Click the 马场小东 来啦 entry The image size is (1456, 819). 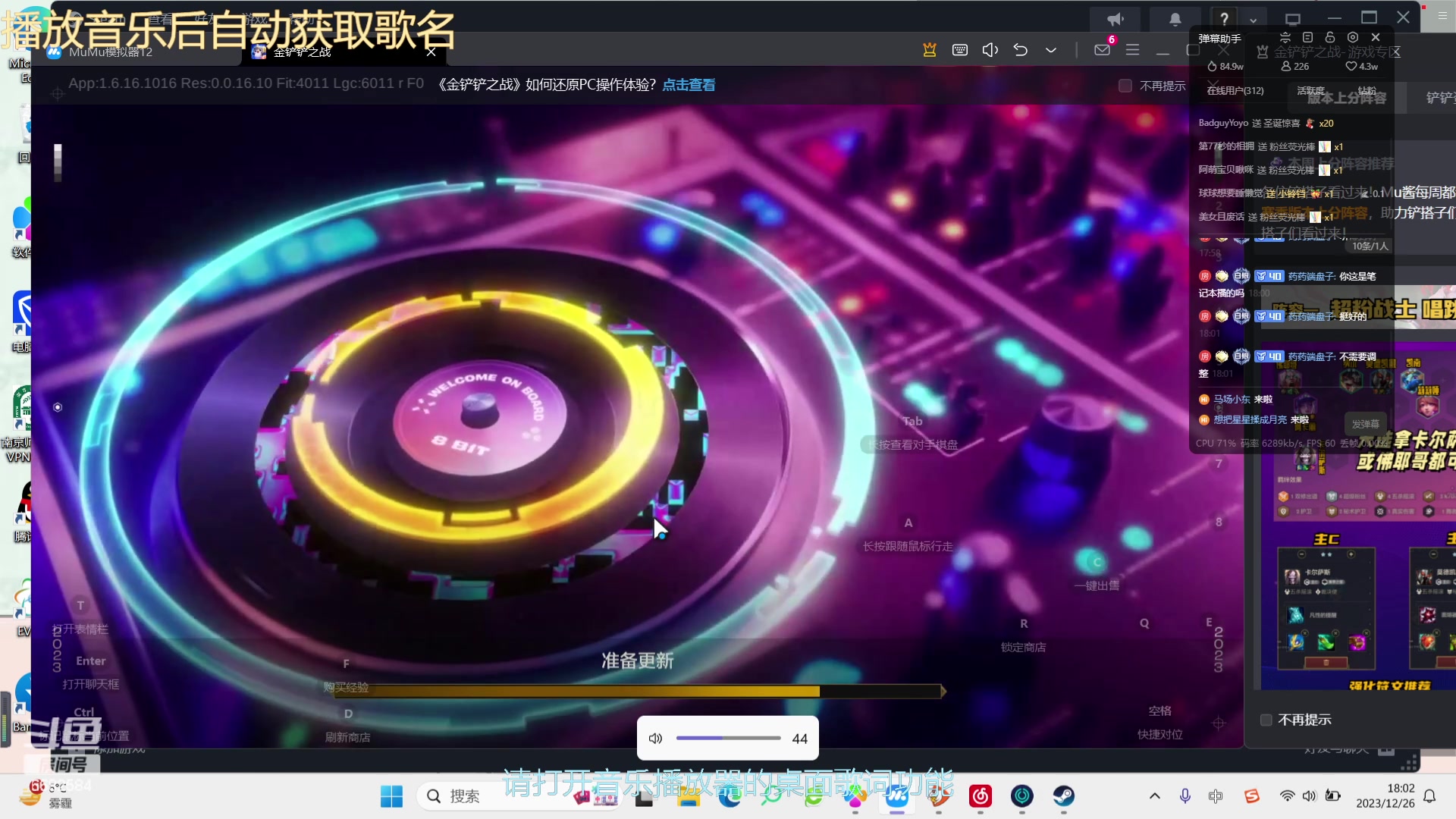[x=1236, y=400]
